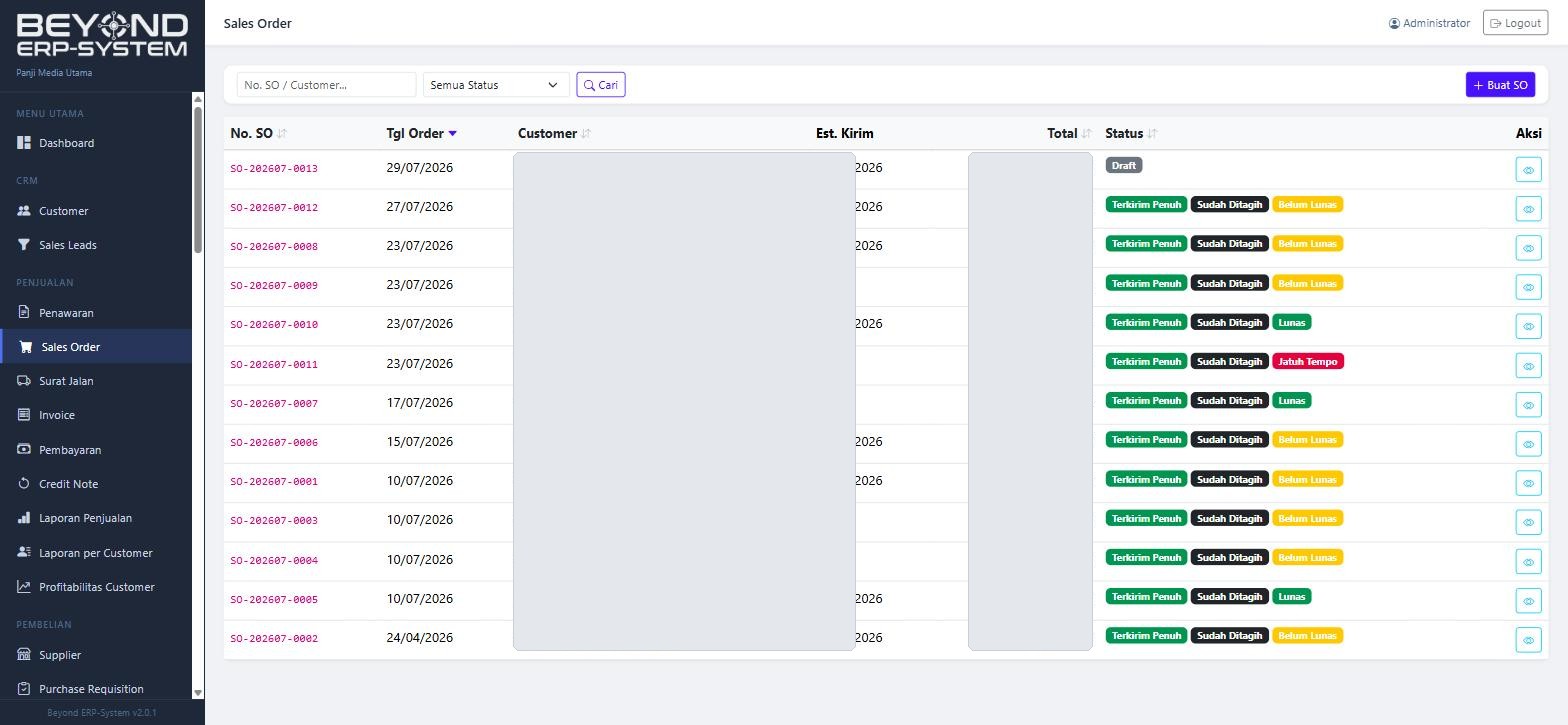This screenshot has width=1568, height=725.
Task: Click the Purchase Requisition clipboard icon
Action: point(24,689)
